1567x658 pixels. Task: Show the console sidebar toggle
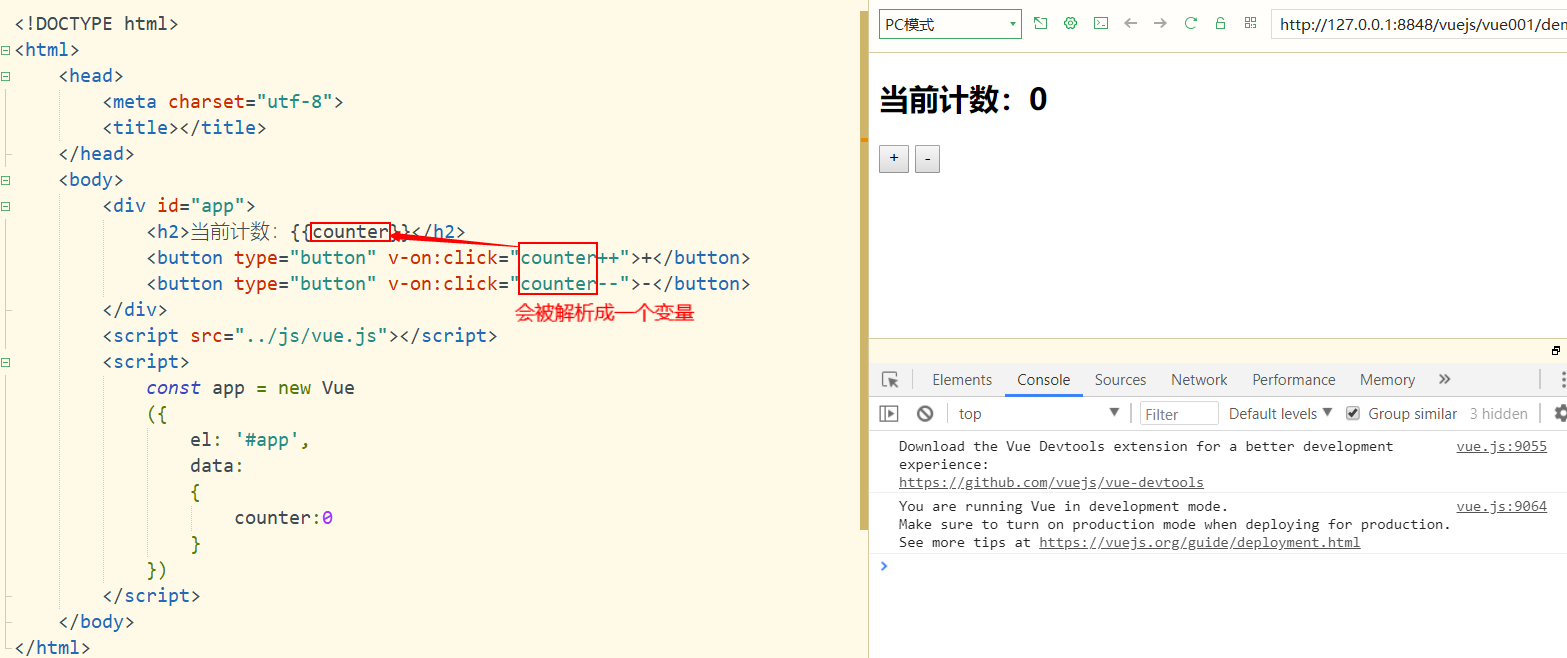889,413
